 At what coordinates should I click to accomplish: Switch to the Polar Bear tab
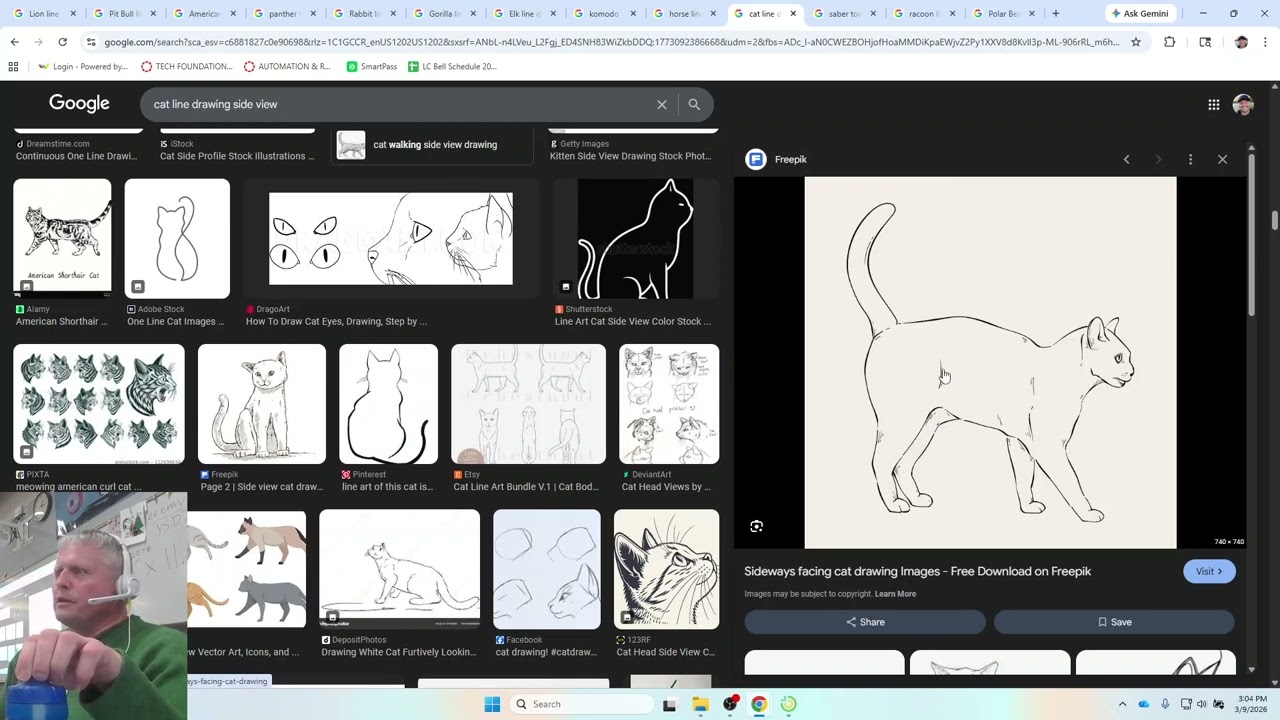(1004, 14)
